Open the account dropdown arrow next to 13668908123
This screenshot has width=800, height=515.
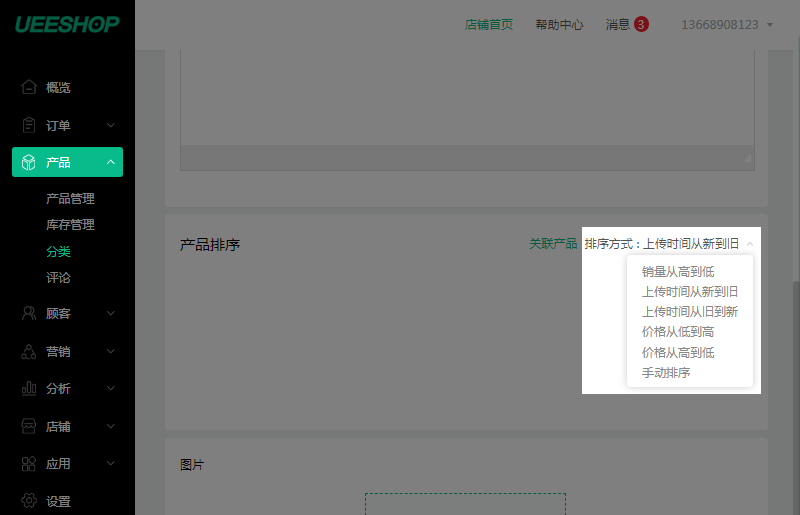[770, 24]
